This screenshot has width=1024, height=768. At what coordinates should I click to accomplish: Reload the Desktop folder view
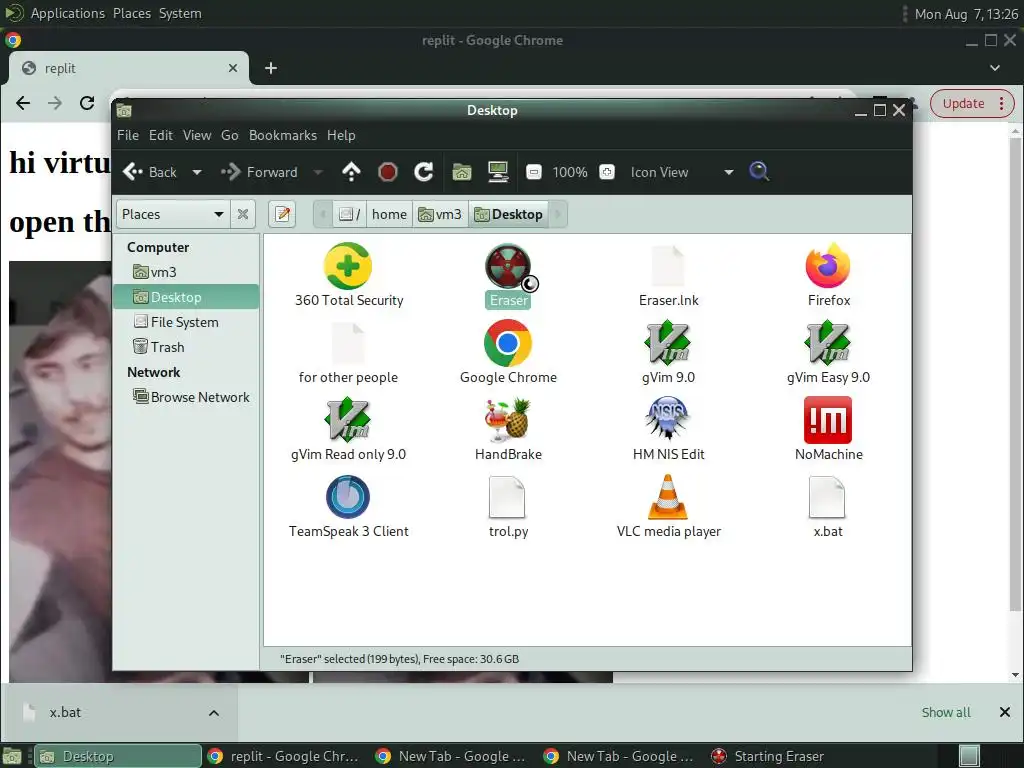tap(424, 172)
